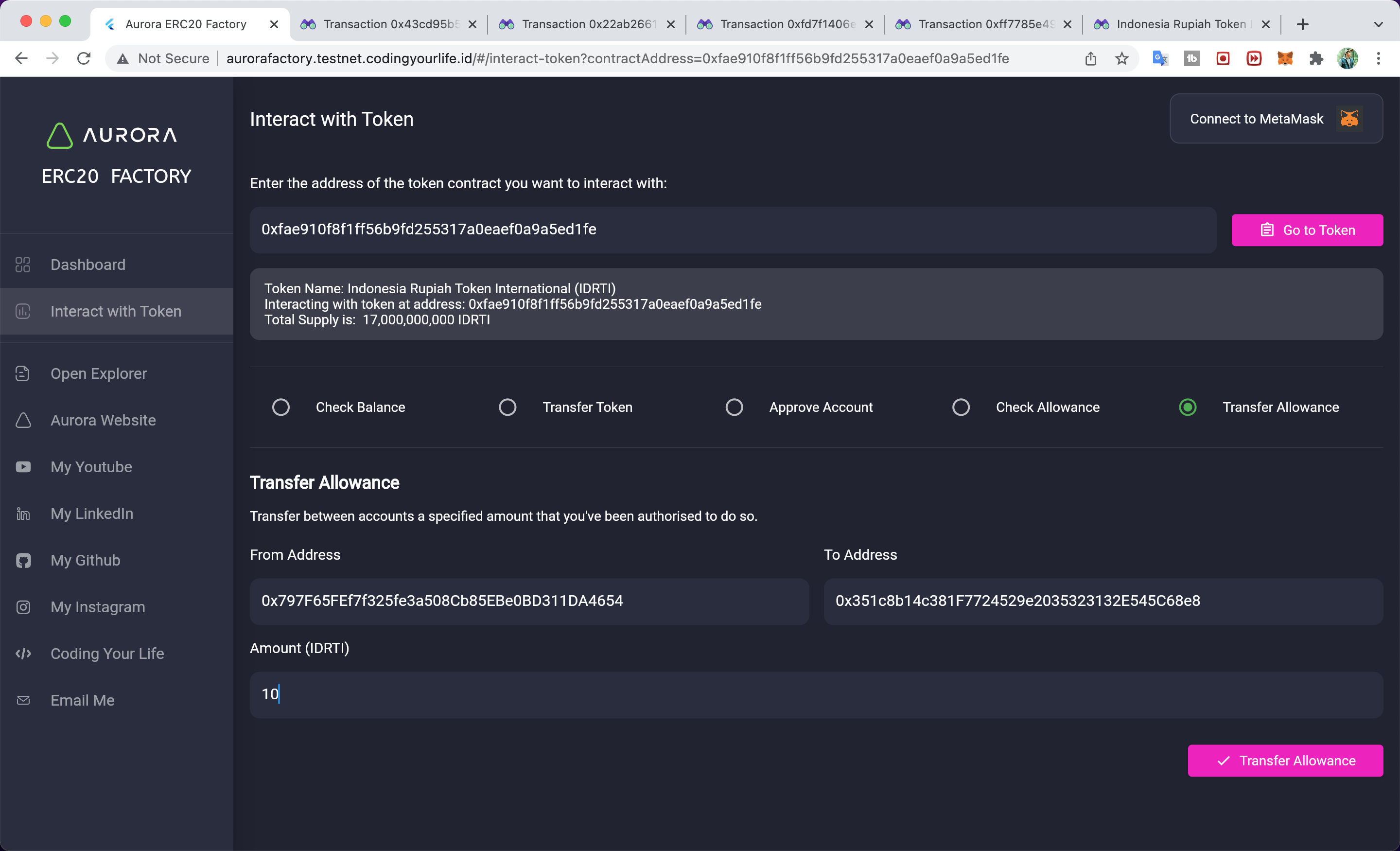The image size is (1400, 851).
Task: Open Chrome three-dot menu
Action: [x=1379, y=58]
